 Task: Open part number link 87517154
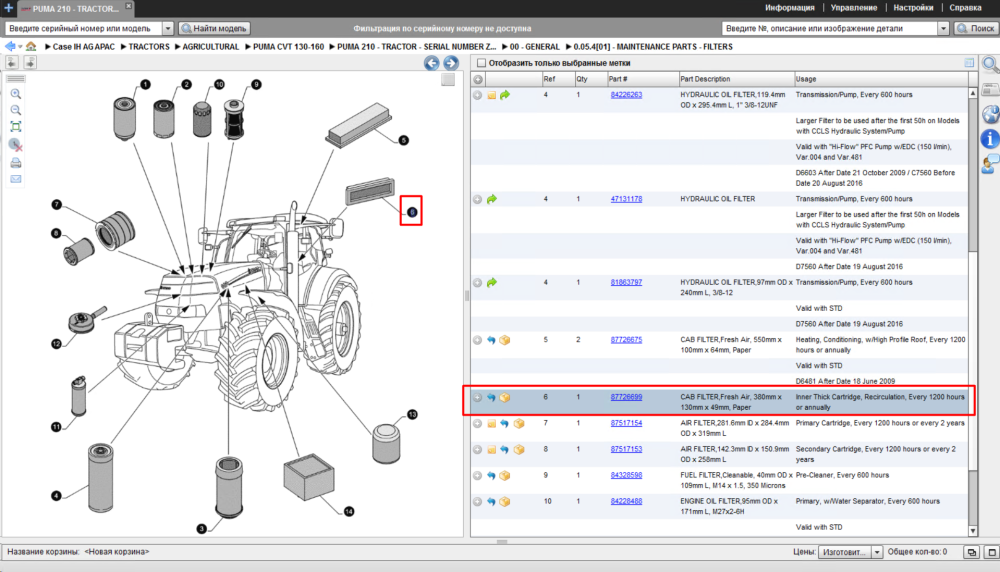tap(626, 423)
